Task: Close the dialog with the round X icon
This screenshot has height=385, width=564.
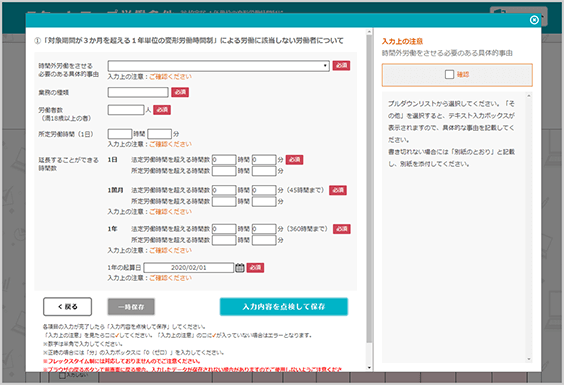Action: tap(534, 20)
